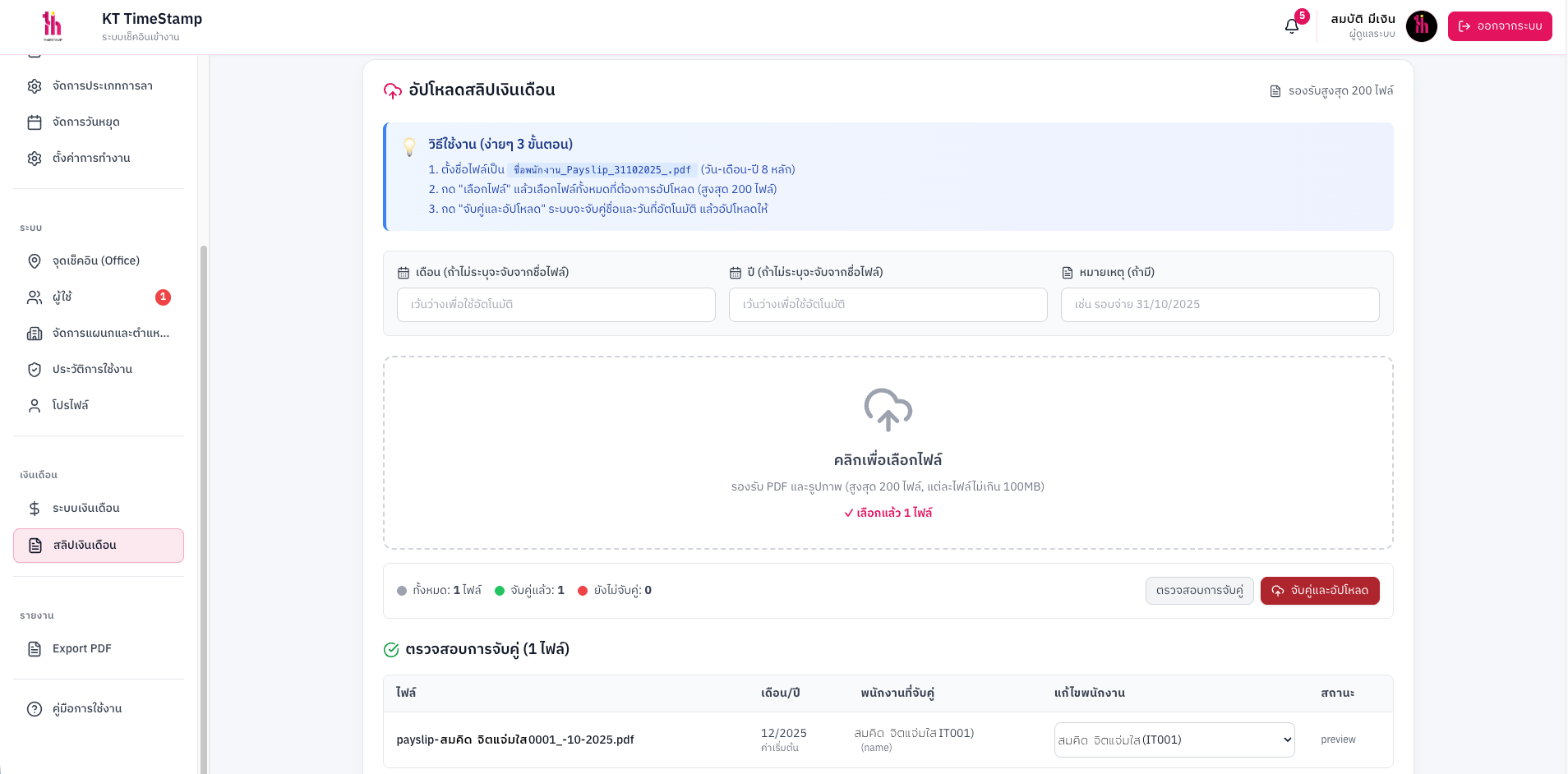Open the Export PDF menu item
The height and width of the screenshot is (774, 1568).
82,649
